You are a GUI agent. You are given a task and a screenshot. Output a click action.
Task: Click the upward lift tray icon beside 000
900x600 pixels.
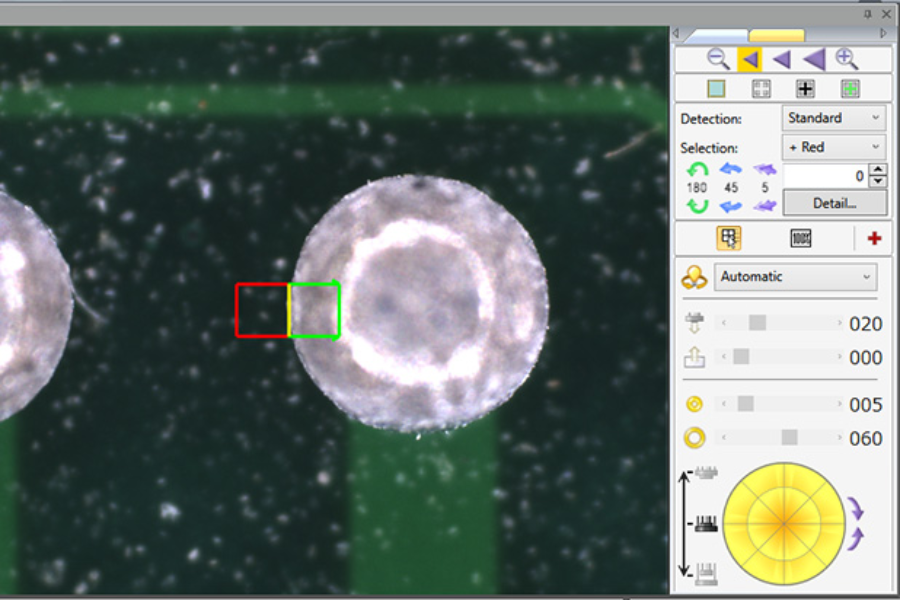[x=695, y=357]
